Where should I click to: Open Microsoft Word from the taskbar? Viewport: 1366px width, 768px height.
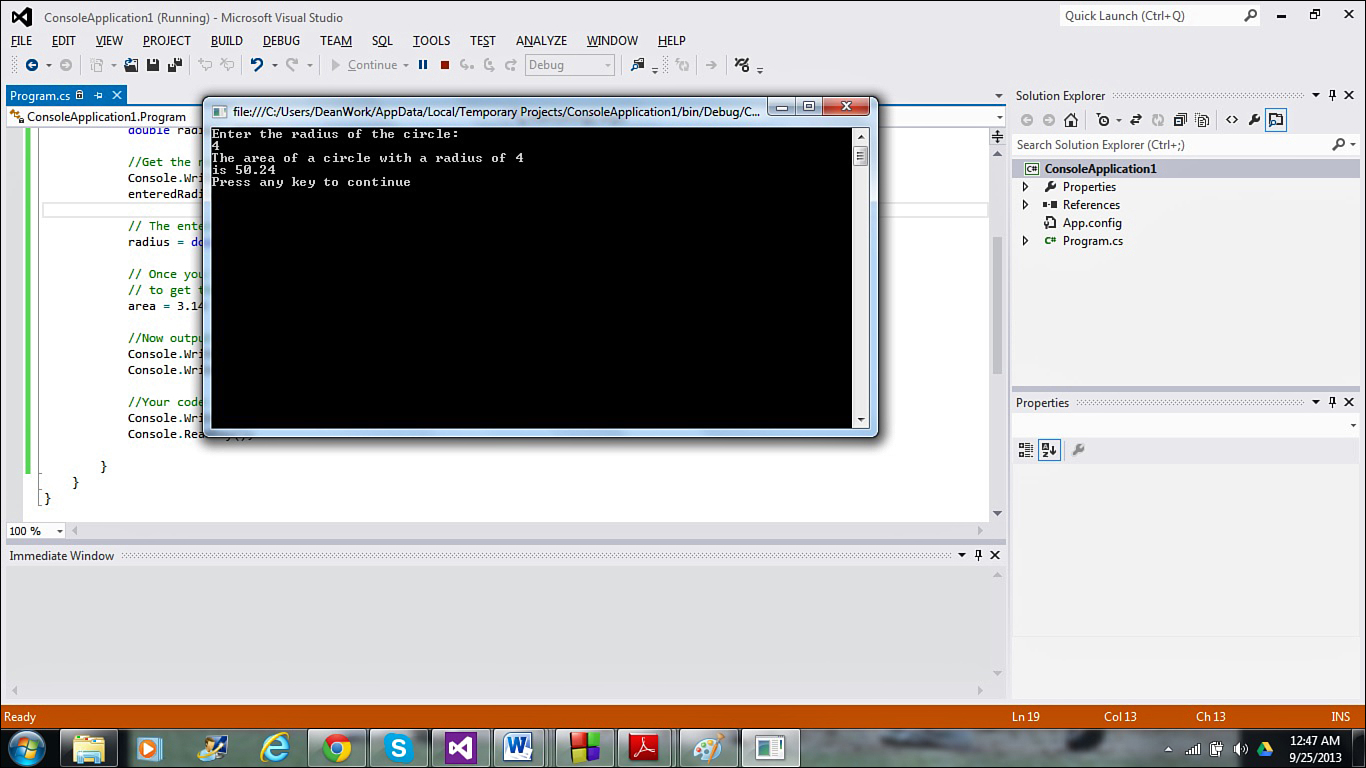tap(518, 748)
